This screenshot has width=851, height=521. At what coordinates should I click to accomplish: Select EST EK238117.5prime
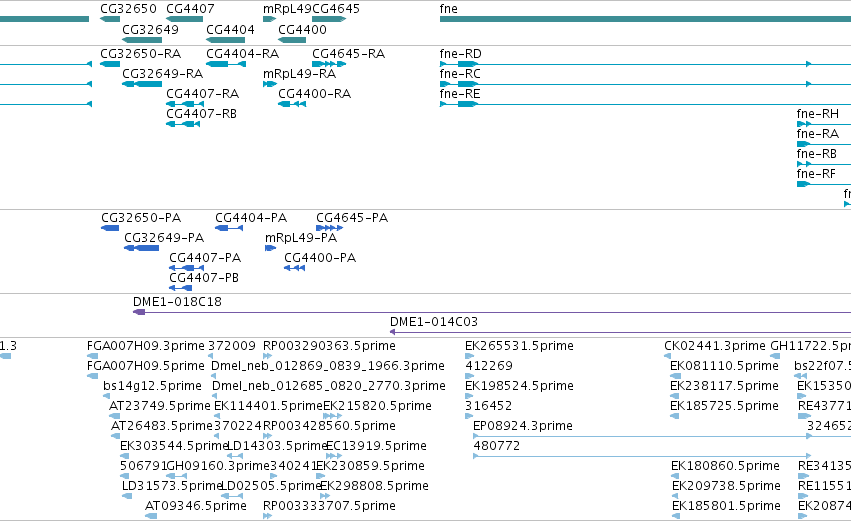[724, 386]
